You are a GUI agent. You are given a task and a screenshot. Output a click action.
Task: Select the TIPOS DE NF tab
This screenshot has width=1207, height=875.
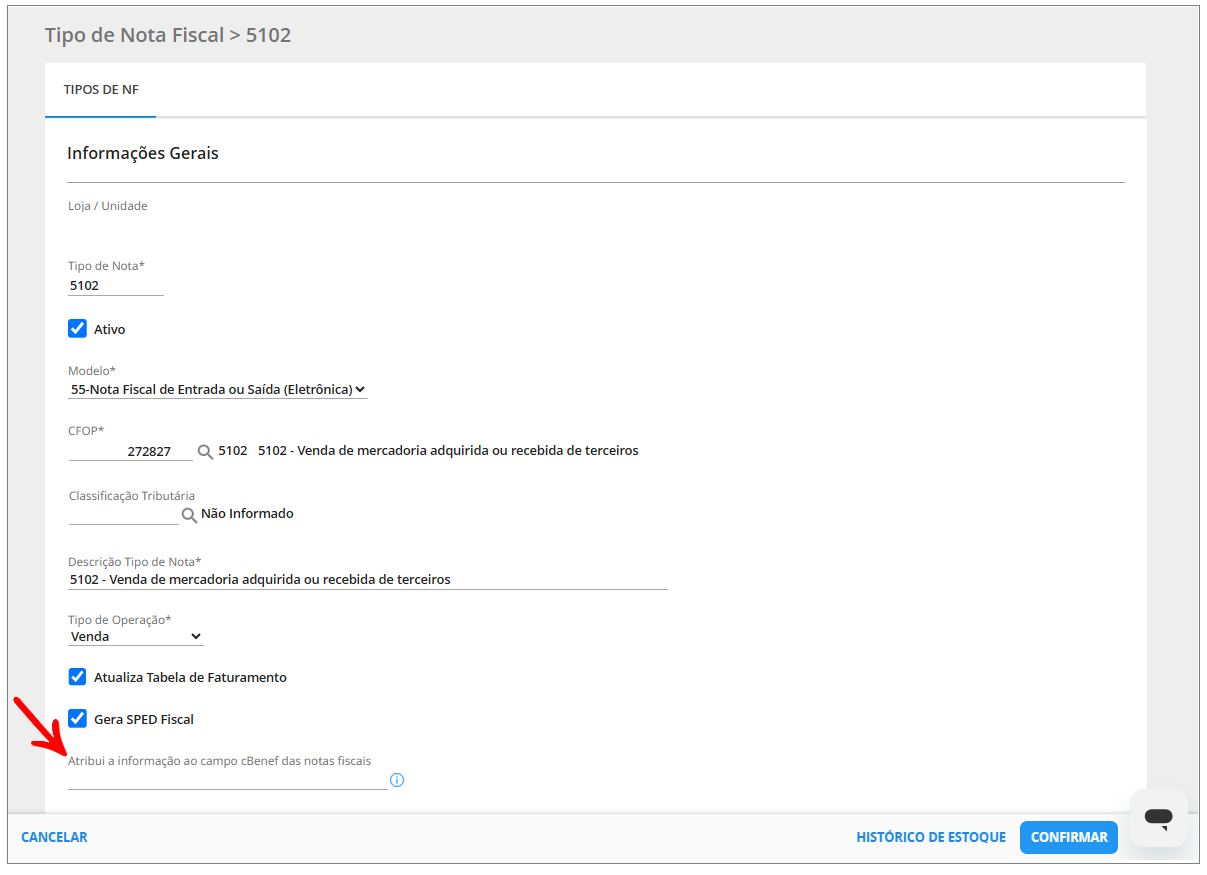tap(101, 90)
